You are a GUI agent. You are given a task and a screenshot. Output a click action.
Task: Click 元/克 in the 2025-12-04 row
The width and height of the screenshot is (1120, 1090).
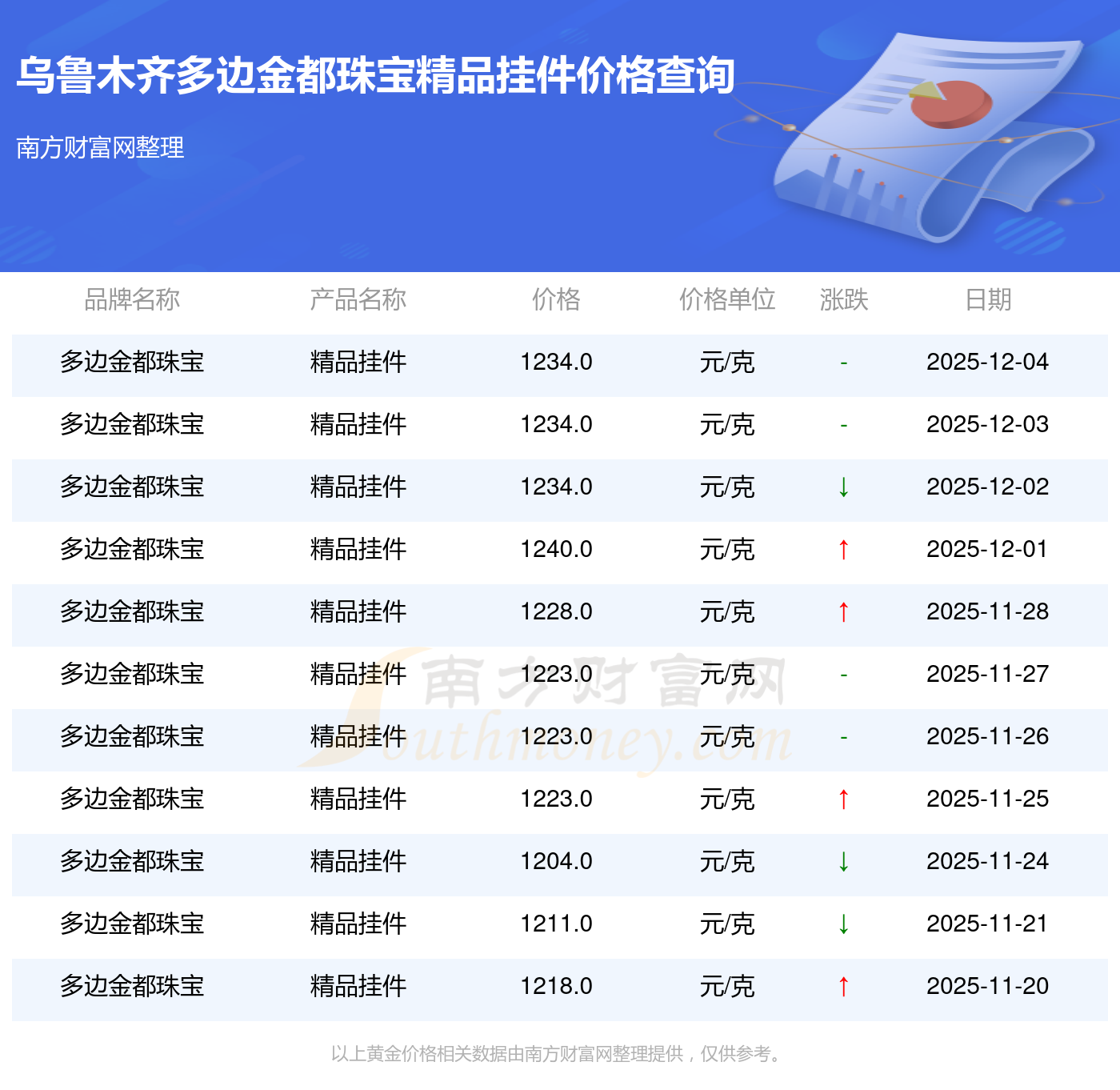click(727, 362)
